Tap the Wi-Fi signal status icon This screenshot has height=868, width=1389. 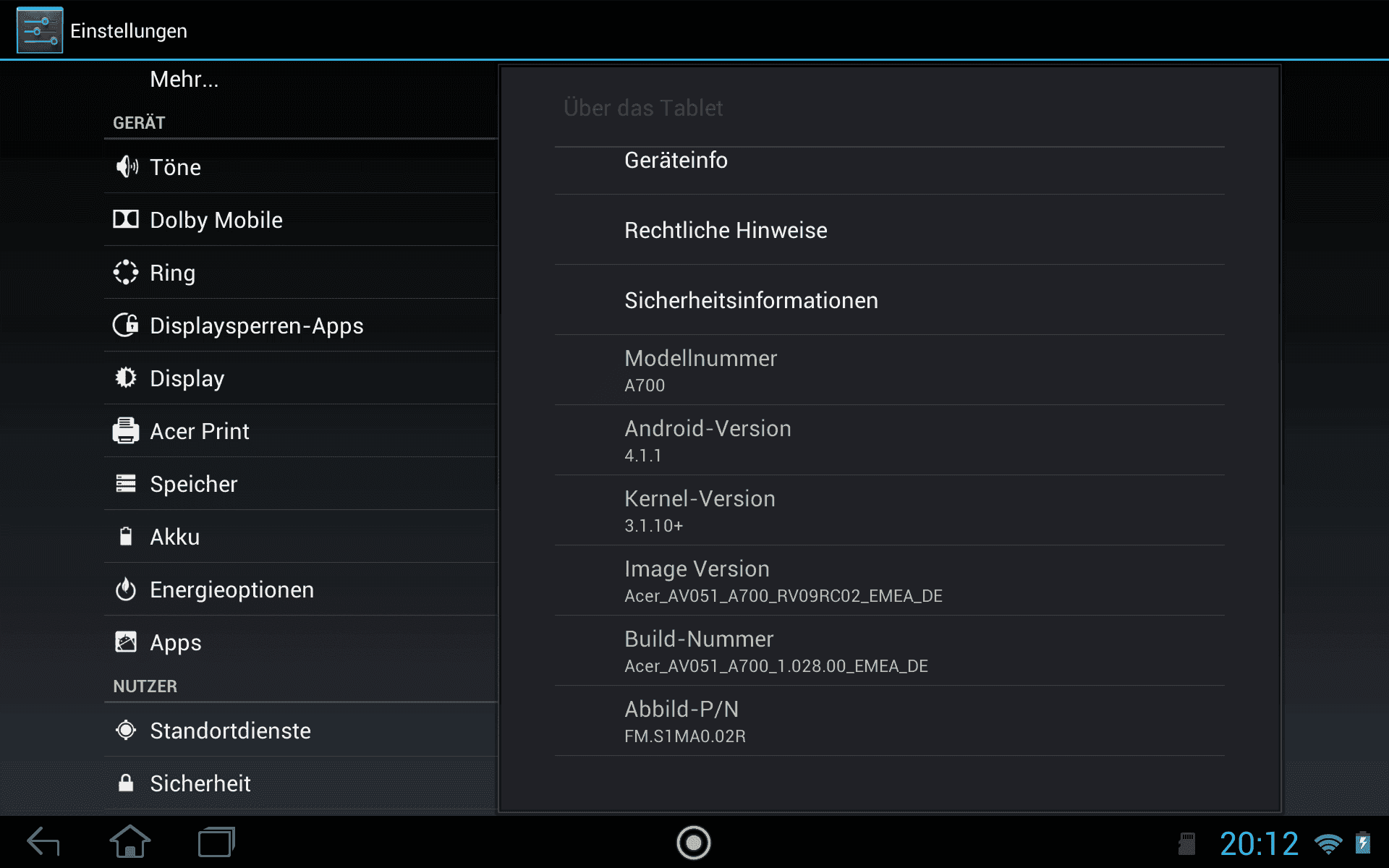1328,843
